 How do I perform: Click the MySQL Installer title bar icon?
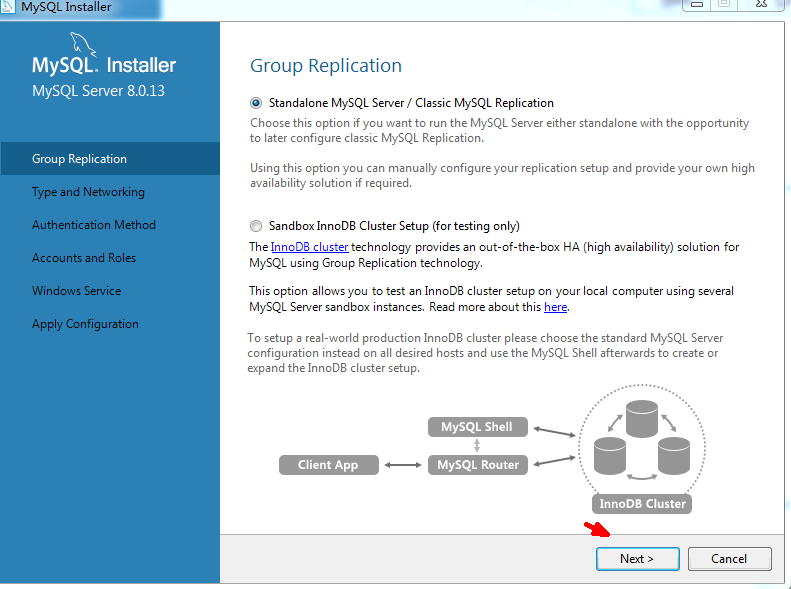(x=8, y=6)
